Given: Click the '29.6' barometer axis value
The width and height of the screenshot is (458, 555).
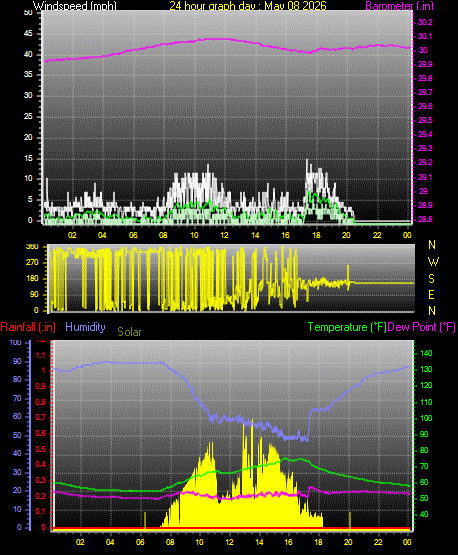Looking at the screenshot, I should point(425,107).
